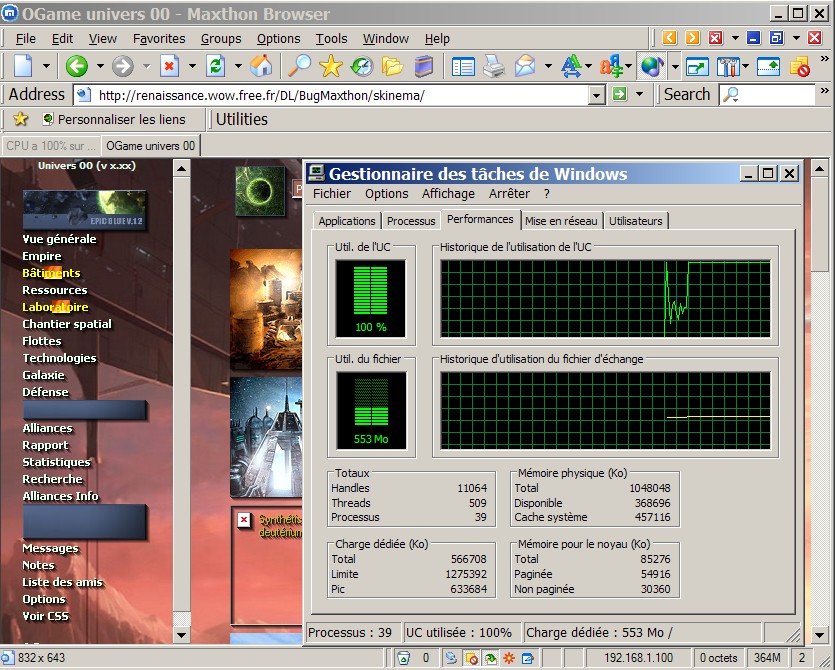Viewport: 835px width, 670px height.
Task: Open the Messages link in sidebar
Action: pyautogui.click(x=51, y=548)
